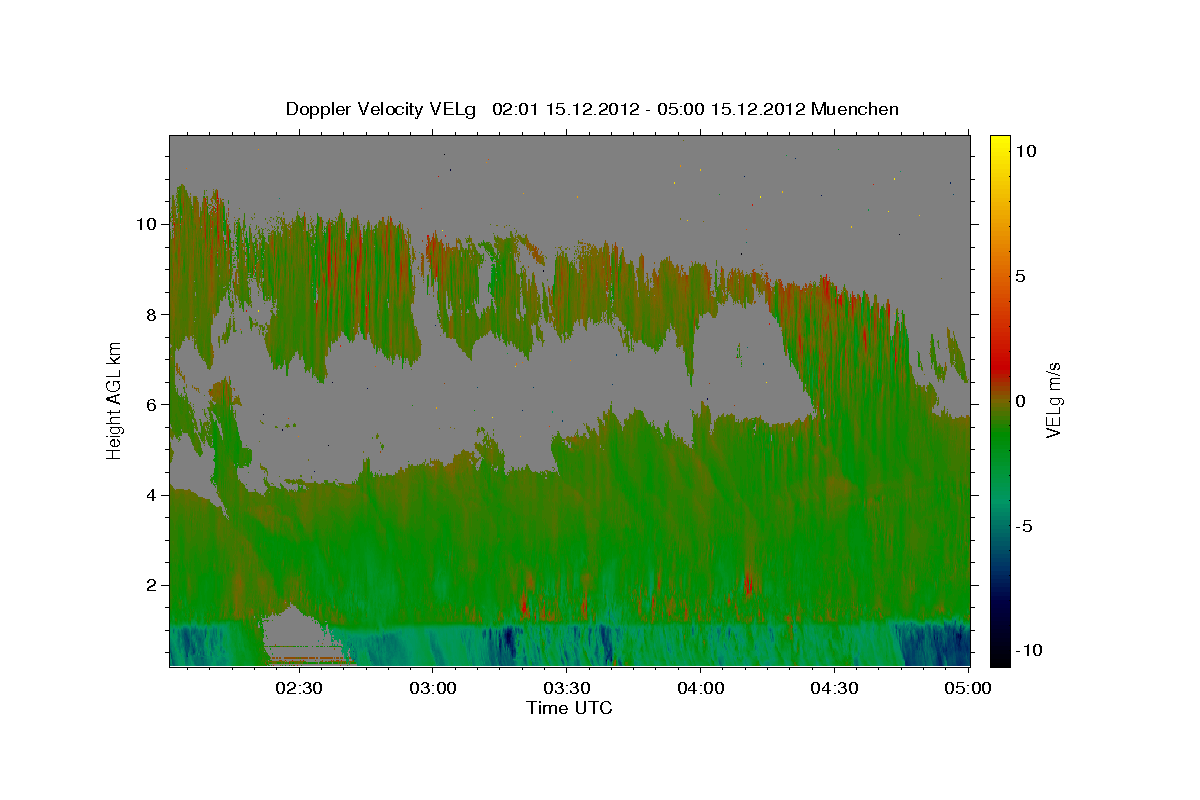
Task: Click the height axis label '10'
Action: (146, 224)
